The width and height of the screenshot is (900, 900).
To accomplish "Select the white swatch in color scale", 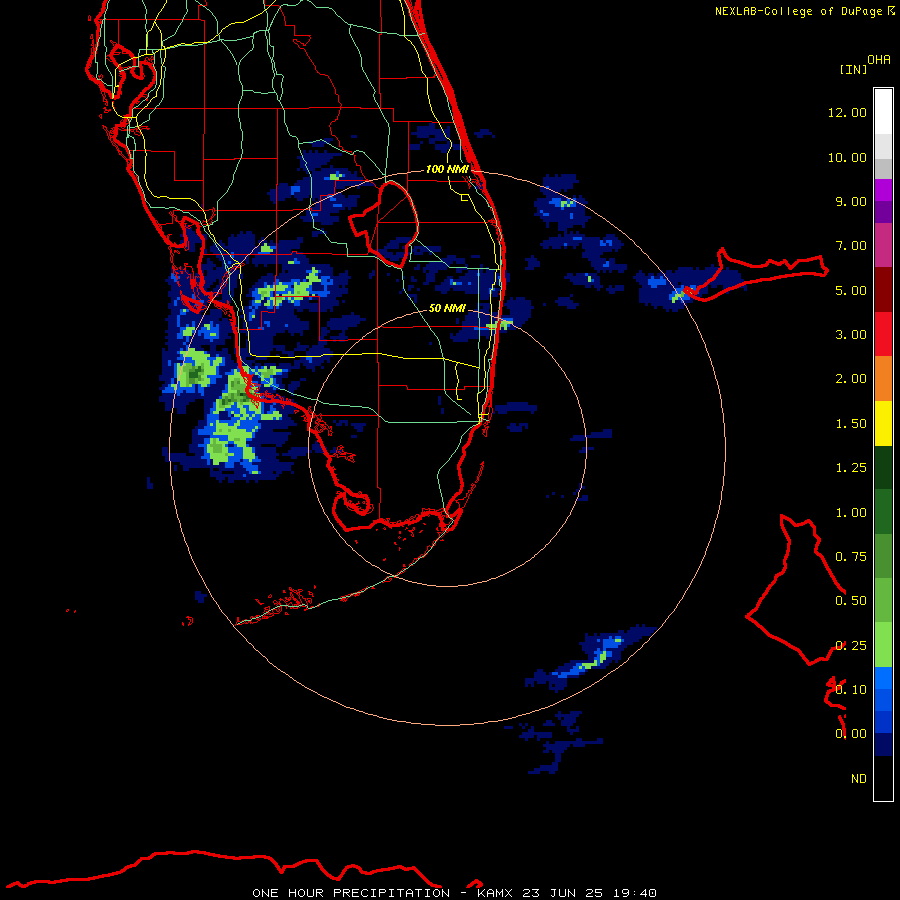I will point(883,112).
